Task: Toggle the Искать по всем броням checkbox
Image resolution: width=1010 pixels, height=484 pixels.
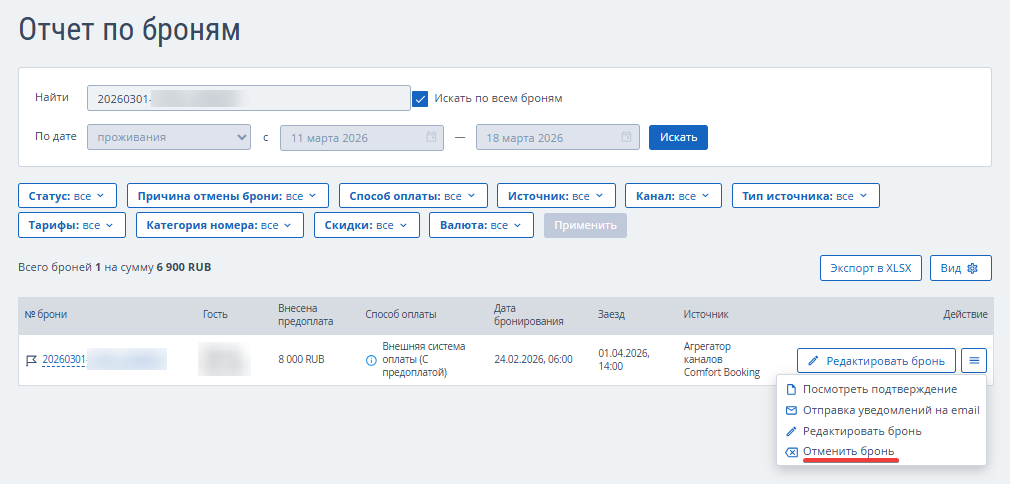Action: coord(421,98)
